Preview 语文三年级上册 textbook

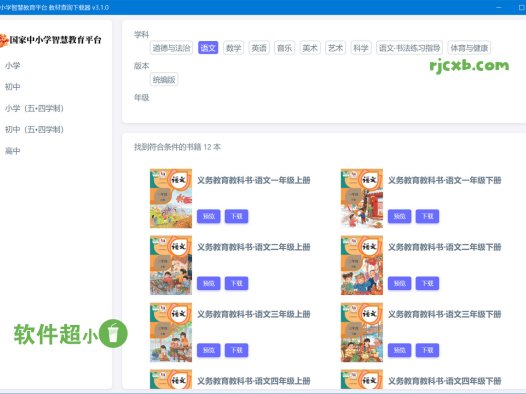pos(209,350)
